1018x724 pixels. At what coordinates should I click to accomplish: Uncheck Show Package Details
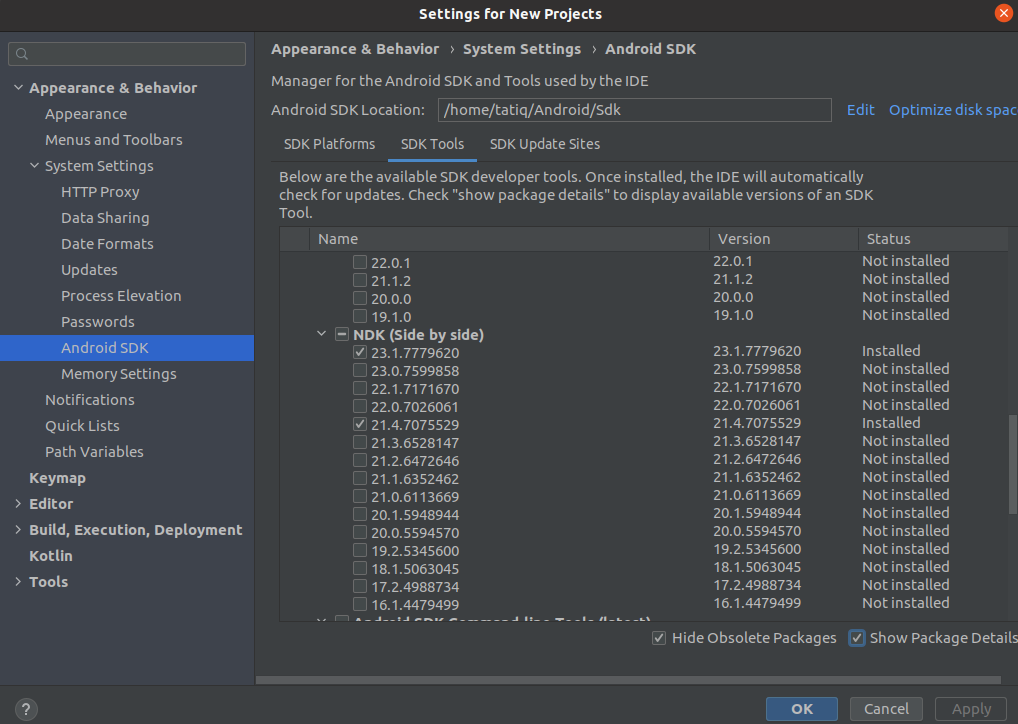(x=857, y=637)
